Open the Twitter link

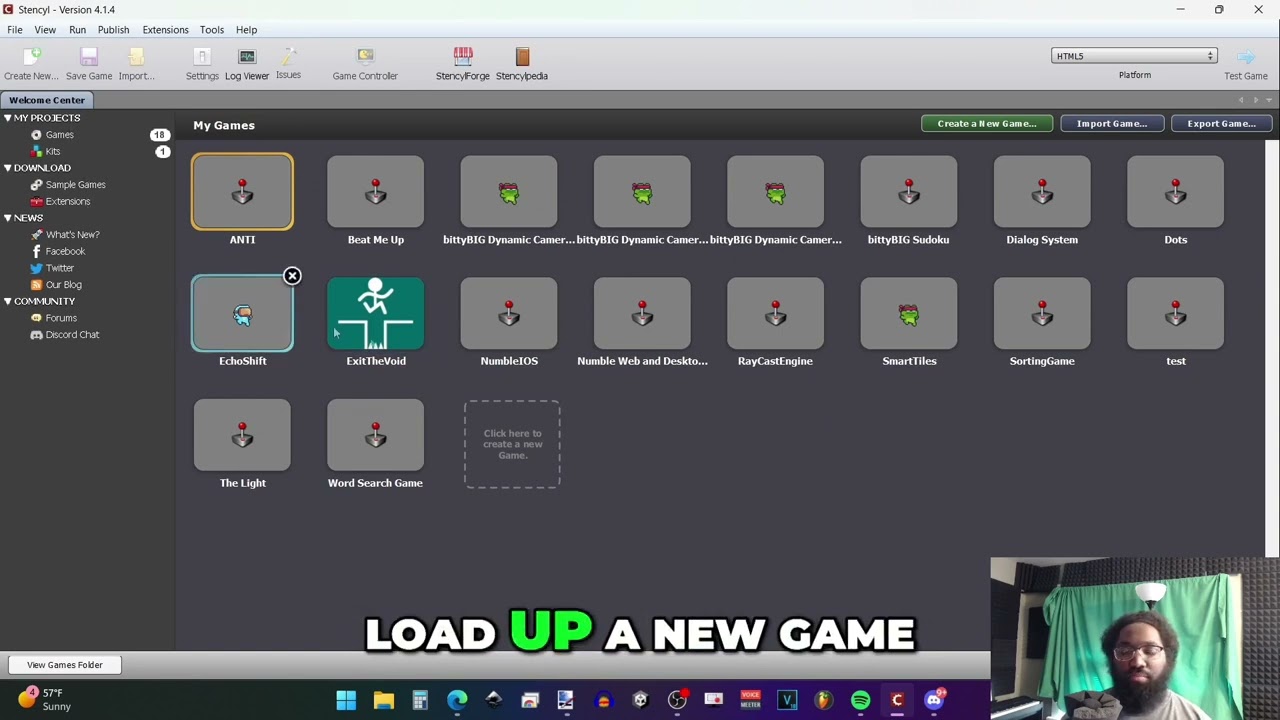coord(59,268)
